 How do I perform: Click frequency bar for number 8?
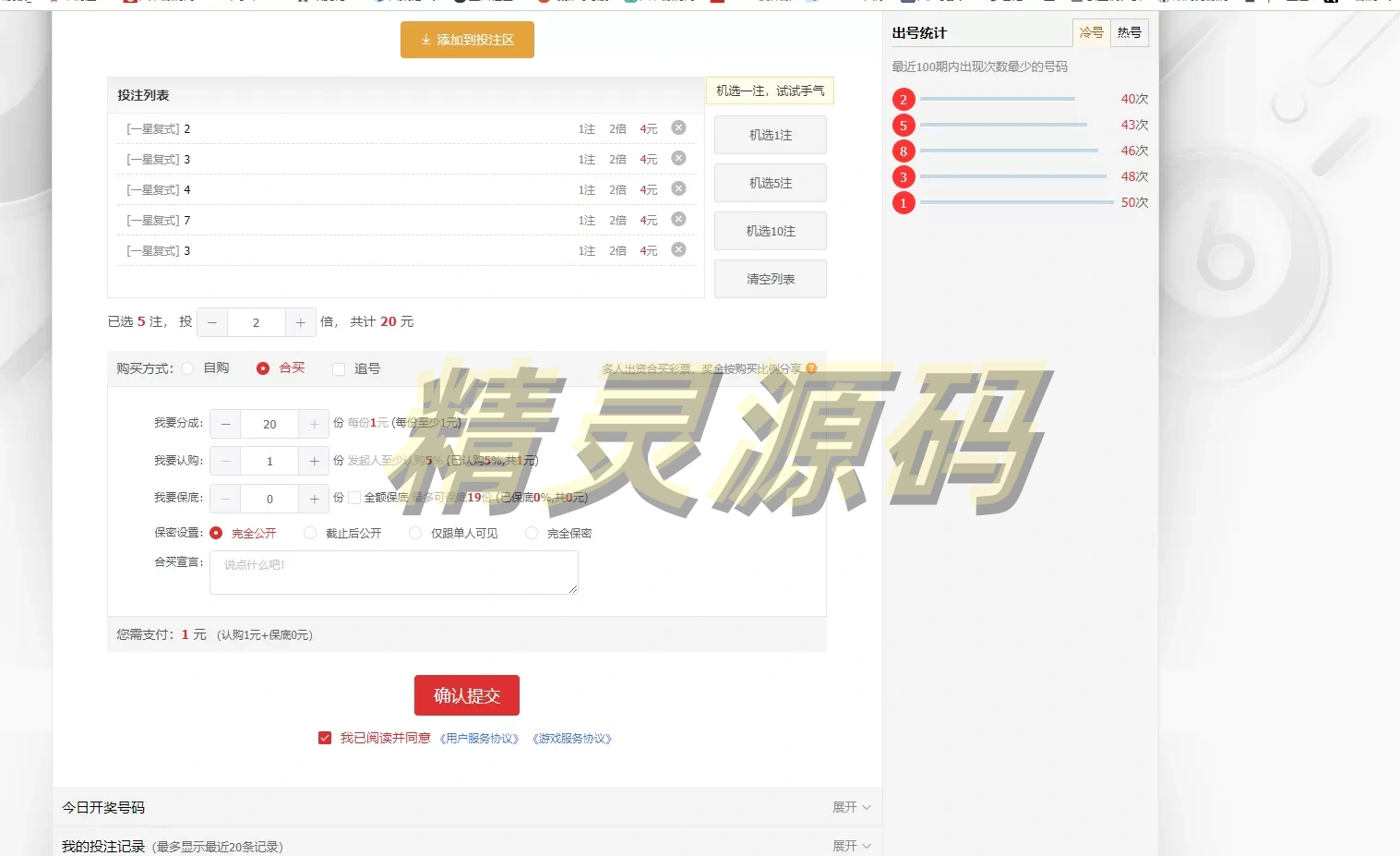click(x=1010, y=151)
